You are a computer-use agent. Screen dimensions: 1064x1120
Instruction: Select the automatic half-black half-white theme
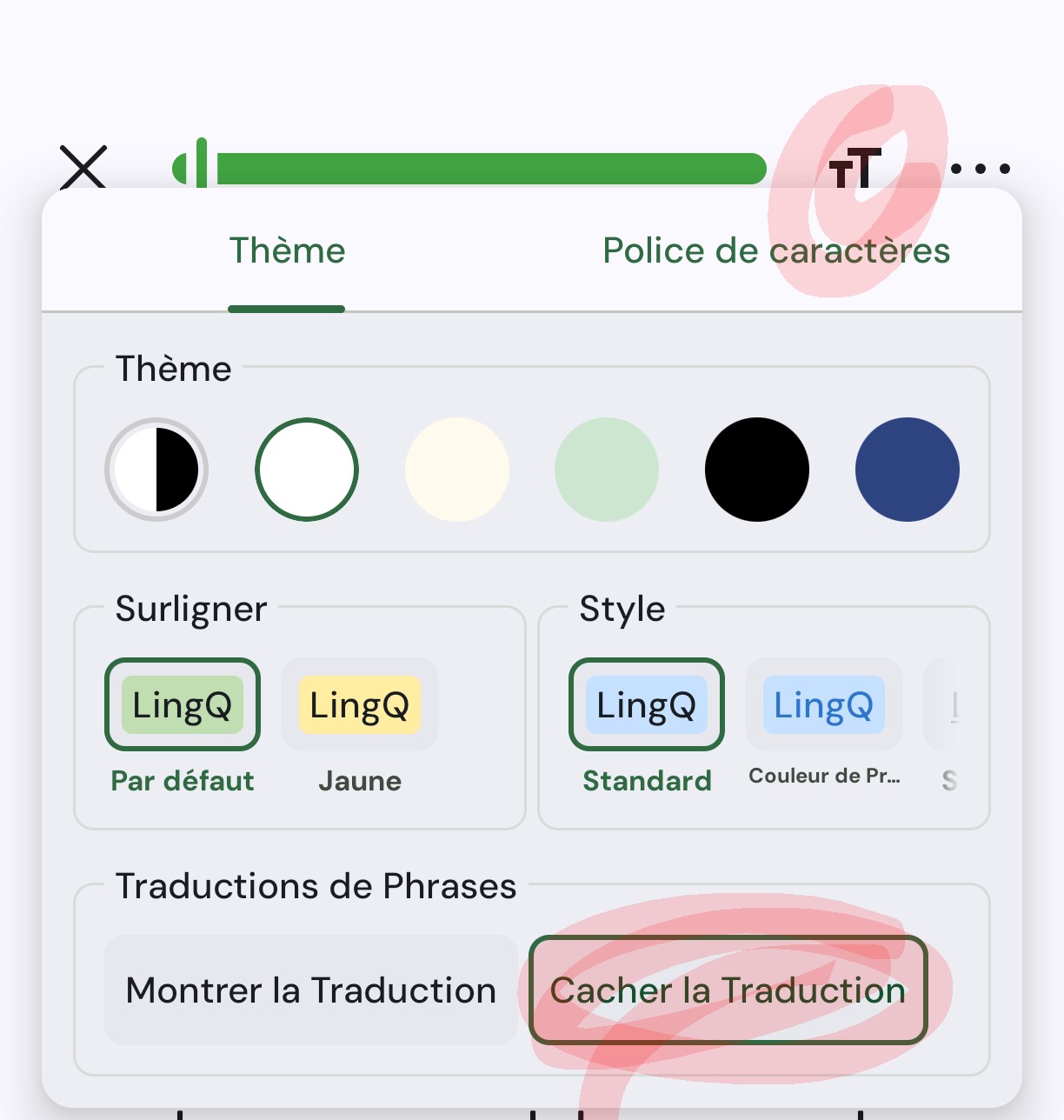[x=156, y=470]
